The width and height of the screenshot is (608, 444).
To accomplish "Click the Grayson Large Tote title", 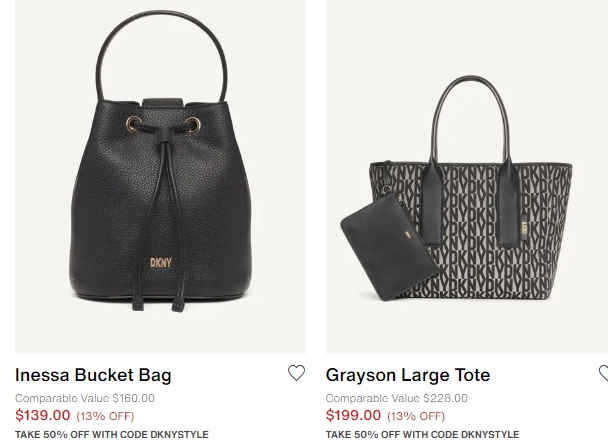I will coord(408,375).
